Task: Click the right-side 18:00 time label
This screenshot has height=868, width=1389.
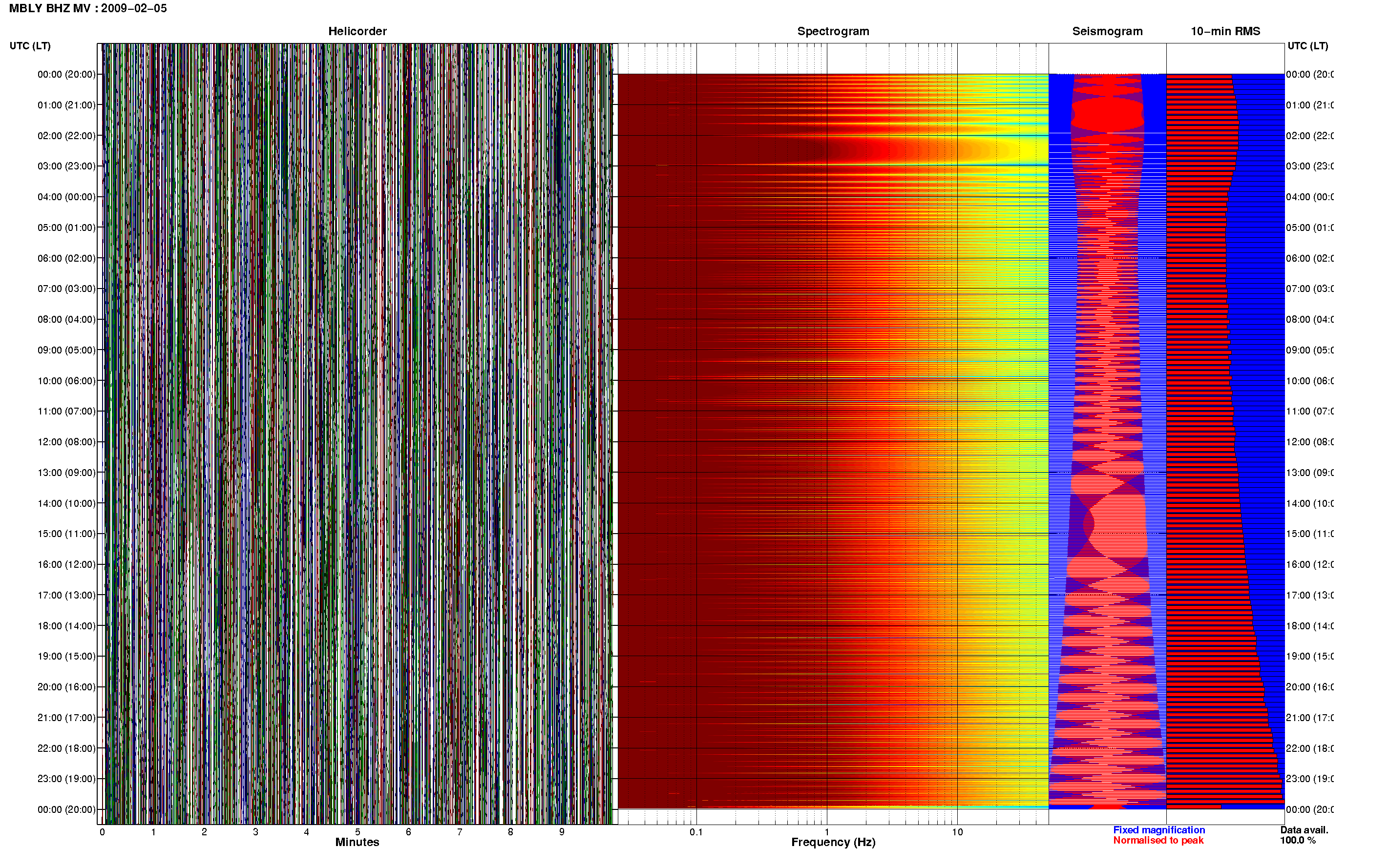Action: (1310, 626)
